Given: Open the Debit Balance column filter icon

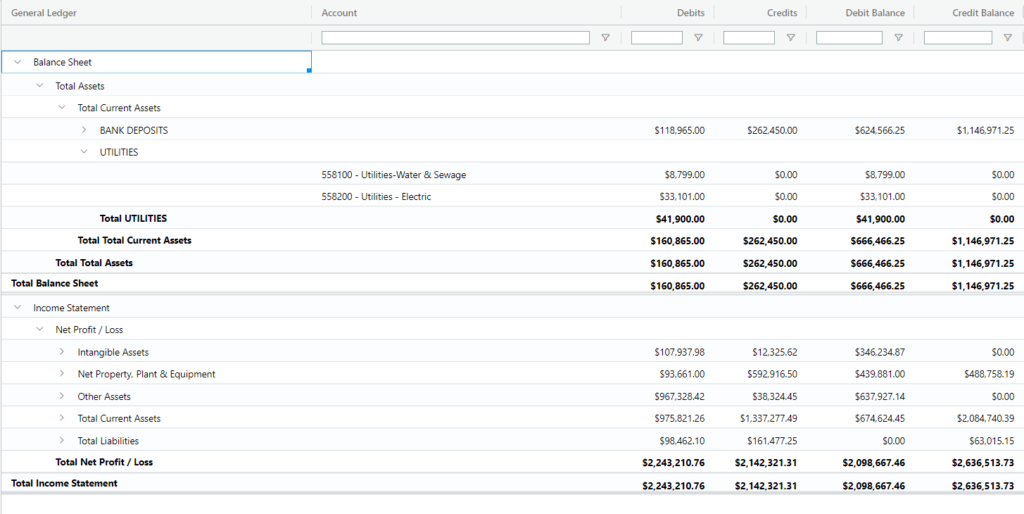Looking at the screenshot, I should (899, 38).
